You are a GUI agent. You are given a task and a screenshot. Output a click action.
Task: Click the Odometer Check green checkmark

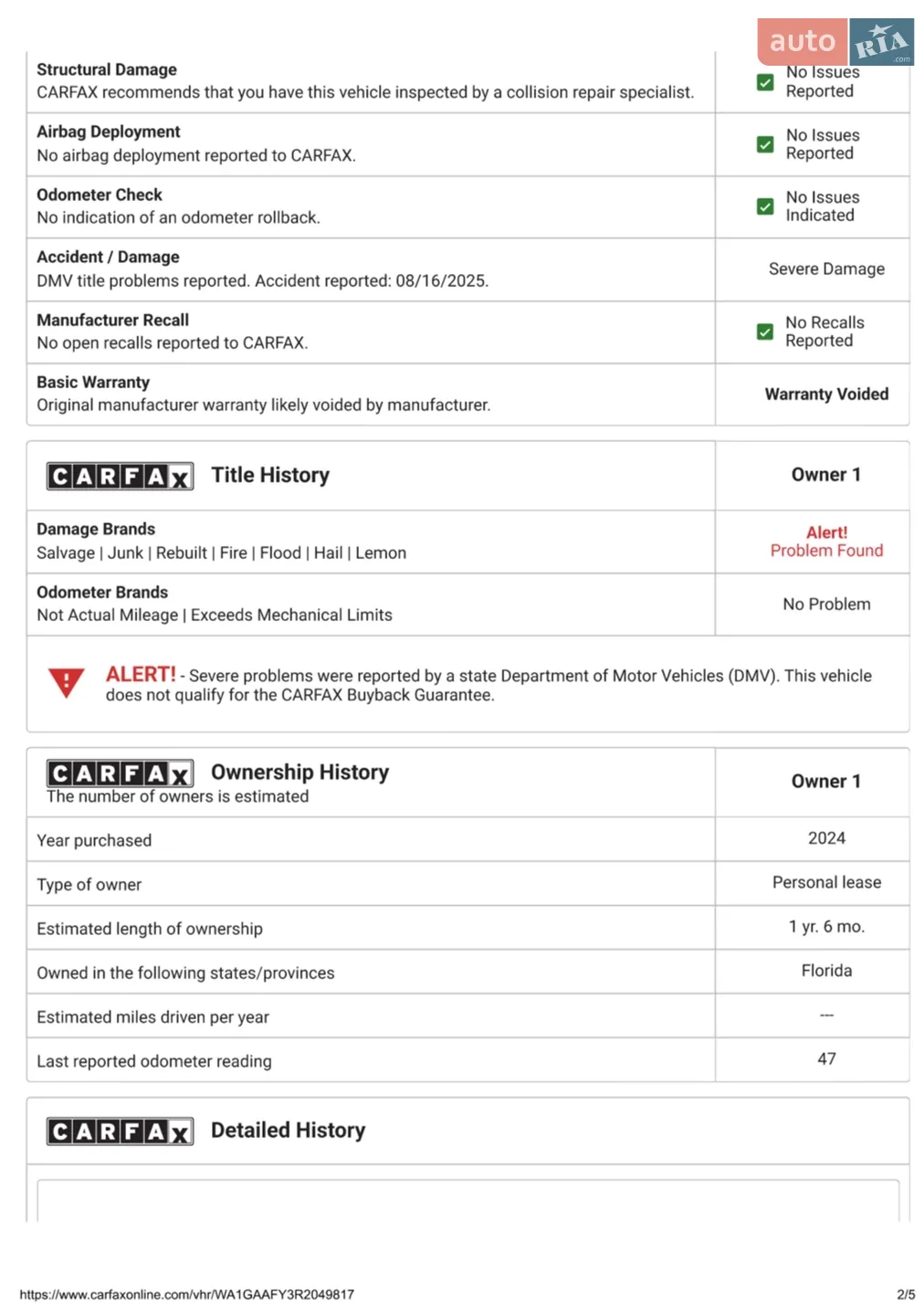coord(765,206)
